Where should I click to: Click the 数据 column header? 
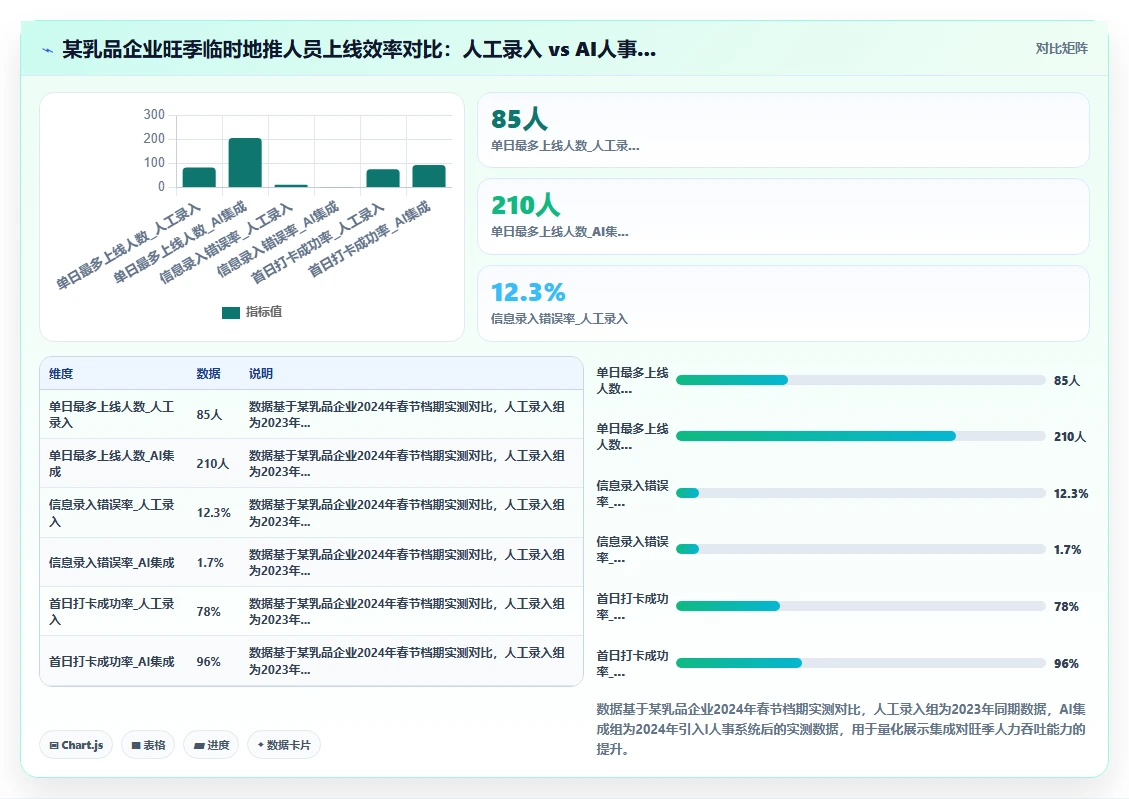pos(209,374)
